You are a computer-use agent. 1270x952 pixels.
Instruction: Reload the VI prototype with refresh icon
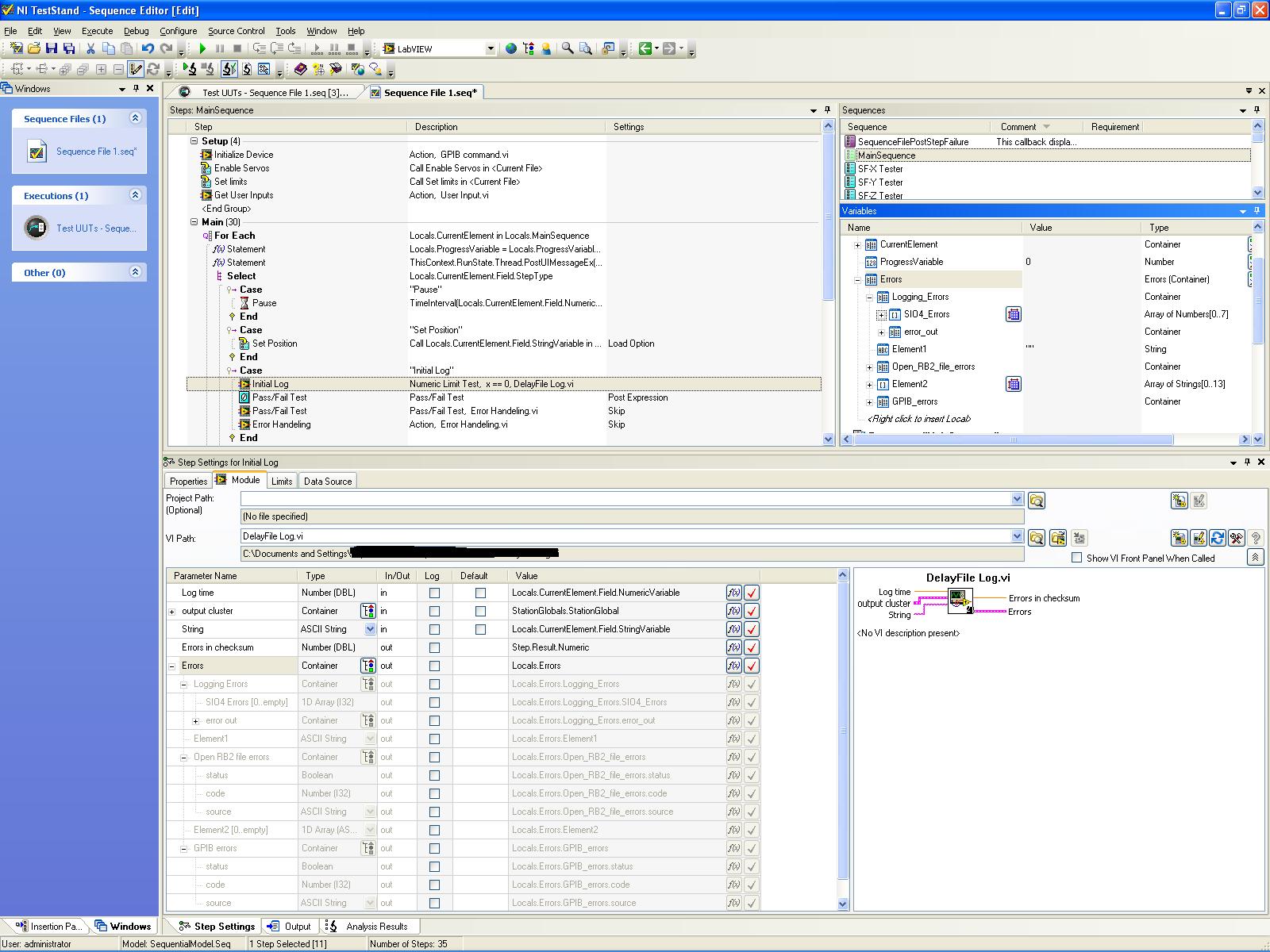[1218, 538]
